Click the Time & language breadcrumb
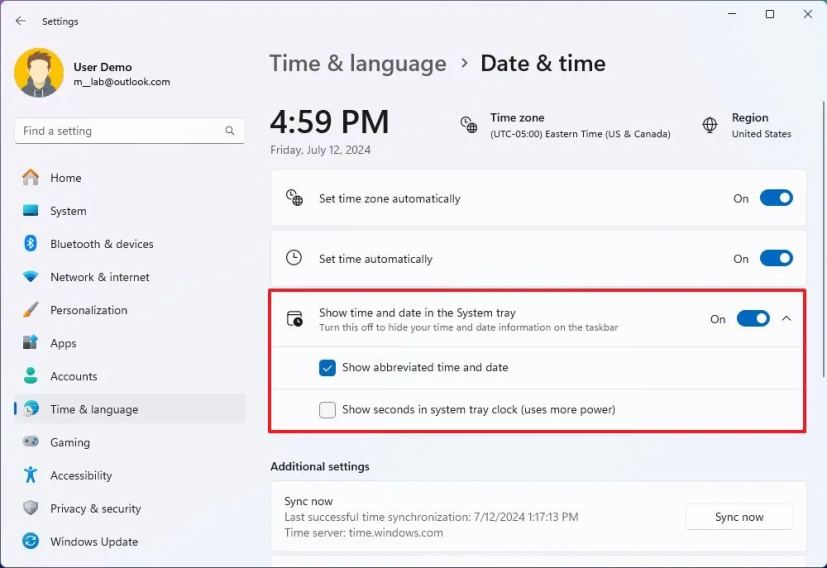This screenshot has width=827, height=568. (358, 64)
